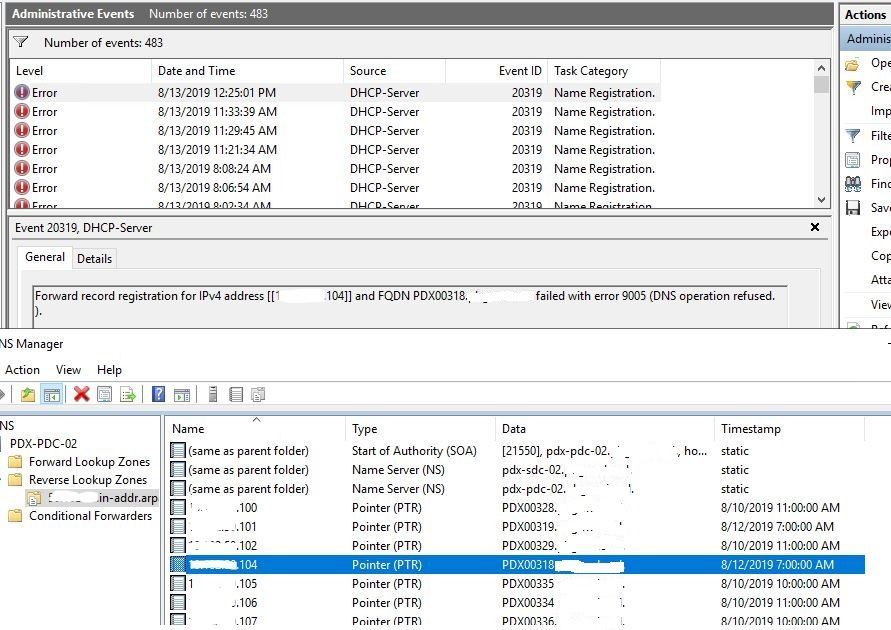Click the in-addr.arpa zone file icon
The image size is (891, 630).
tap(34, 498)
